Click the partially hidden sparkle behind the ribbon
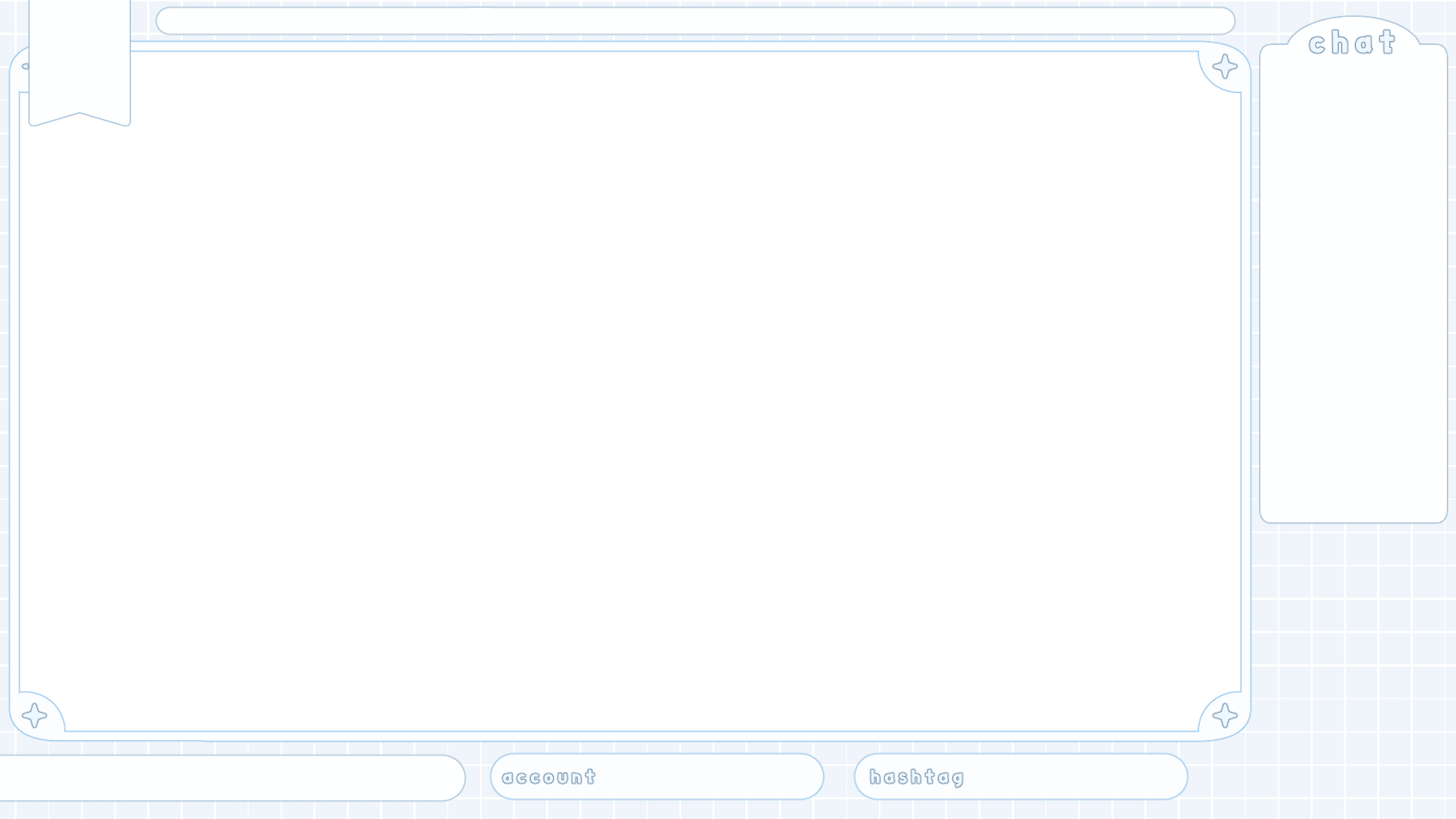1456x819 pixels. coord(25,67)
